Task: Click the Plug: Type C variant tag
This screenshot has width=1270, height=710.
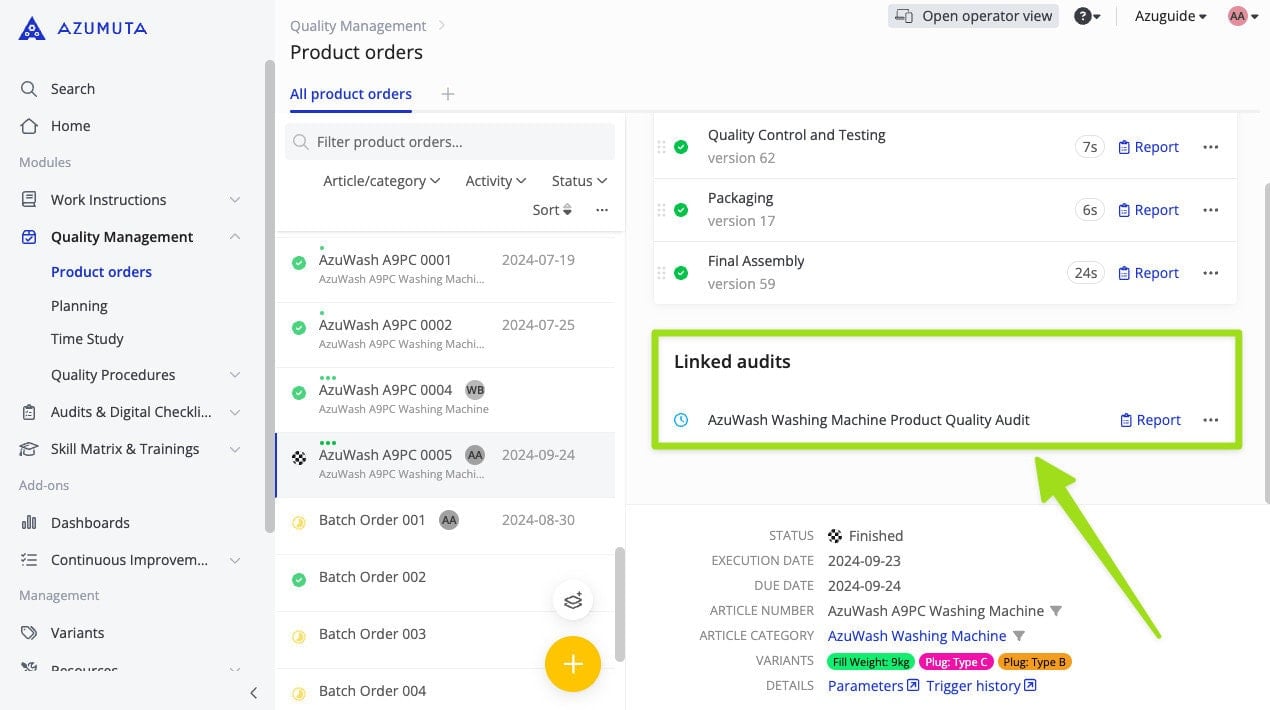Action: (956, 662)
